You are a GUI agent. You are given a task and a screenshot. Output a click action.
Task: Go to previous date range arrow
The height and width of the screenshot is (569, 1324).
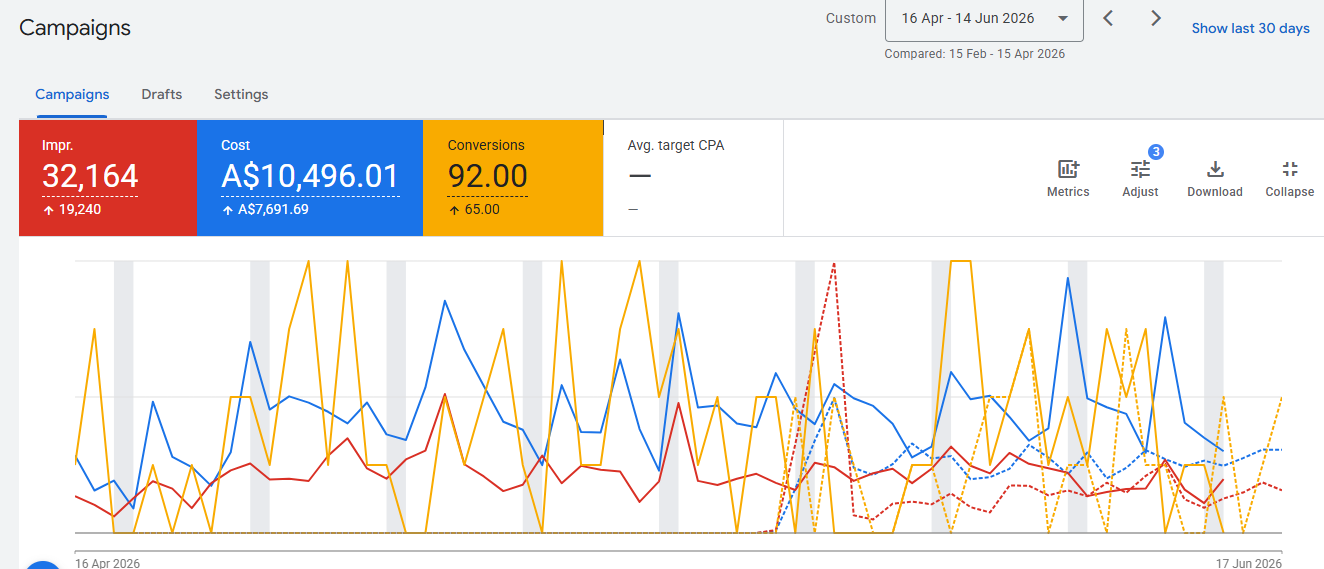pyautogui.click(x=1108, y=18)
